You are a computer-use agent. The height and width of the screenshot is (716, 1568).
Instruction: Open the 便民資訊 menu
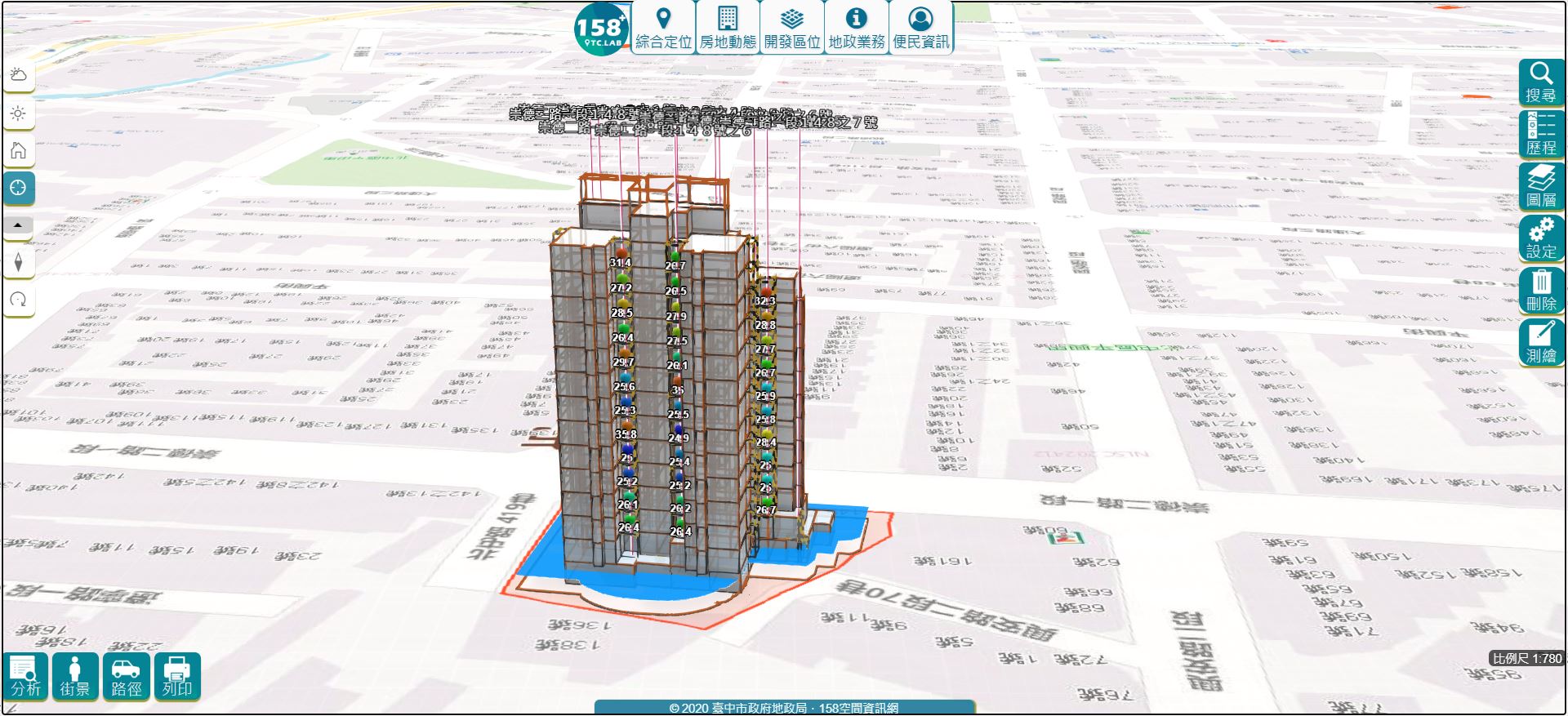921,27
